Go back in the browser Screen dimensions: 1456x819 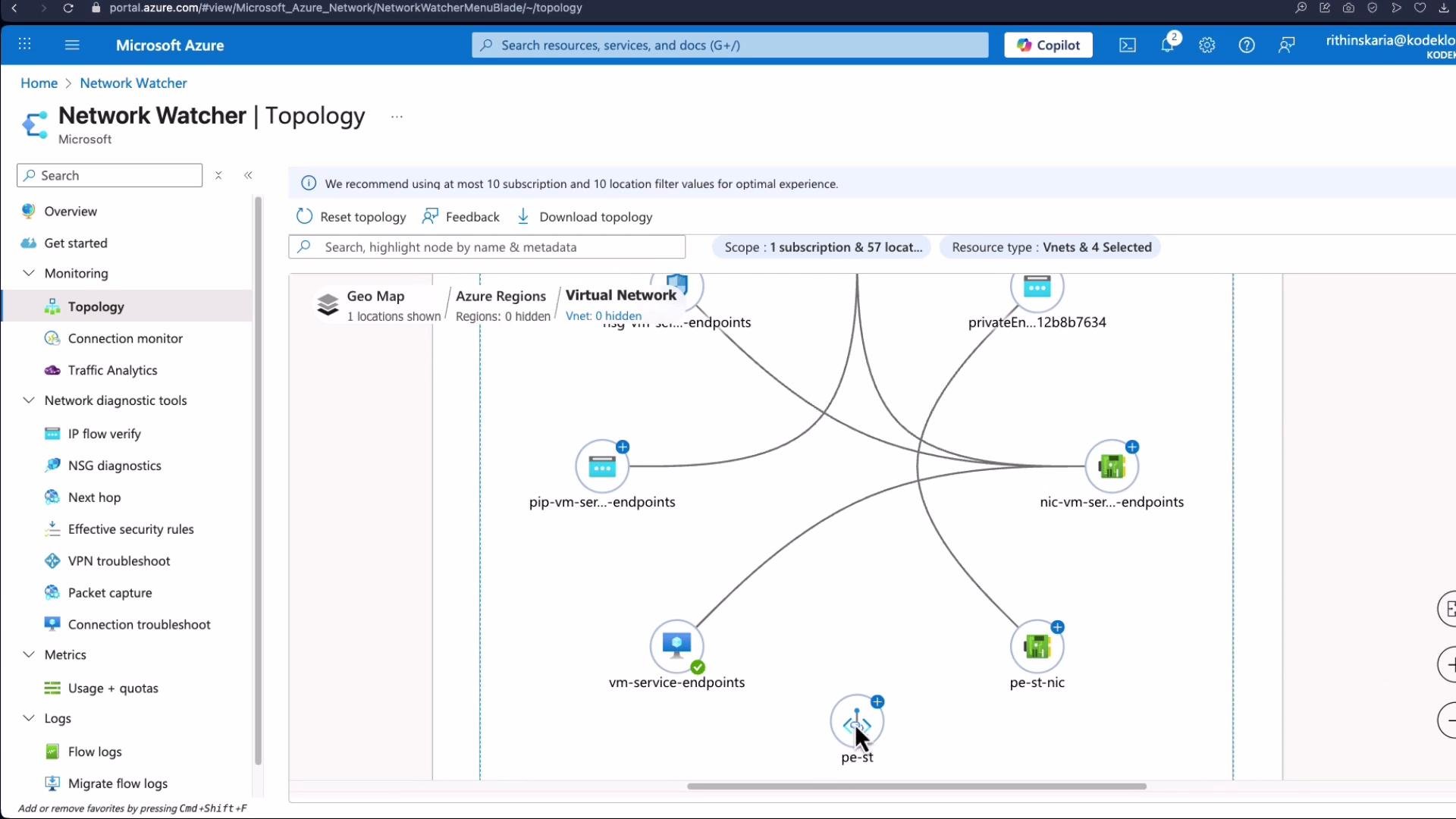[14, 8]
